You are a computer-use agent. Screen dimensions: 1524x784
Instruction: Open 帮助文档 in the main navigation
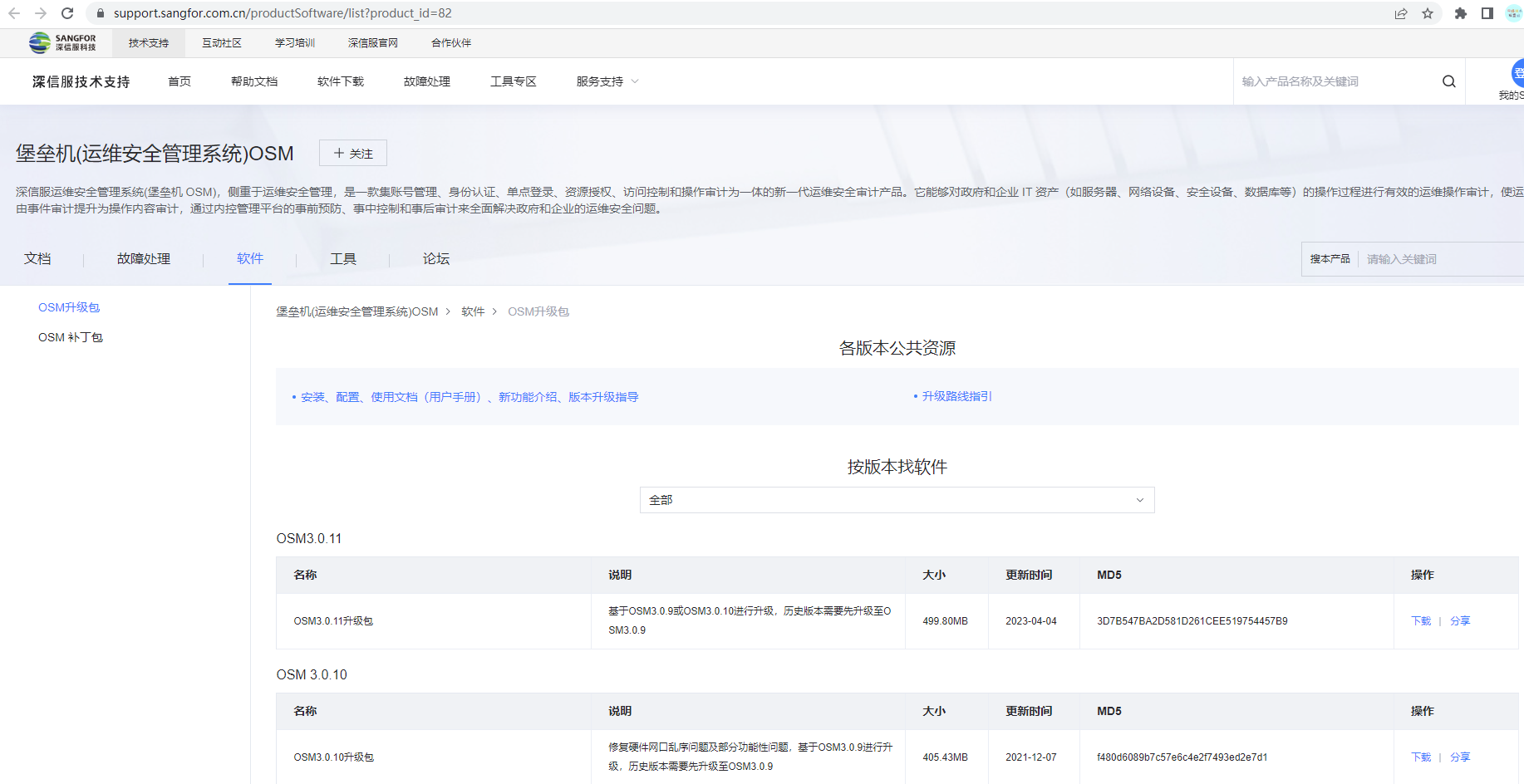pos(254,81)
